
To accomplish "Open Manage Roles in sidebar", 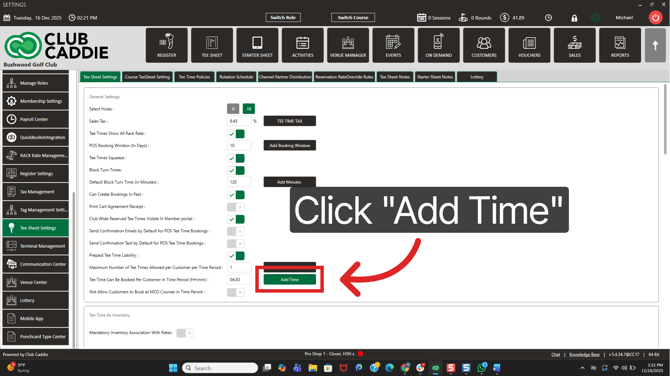I will [35, 83].
